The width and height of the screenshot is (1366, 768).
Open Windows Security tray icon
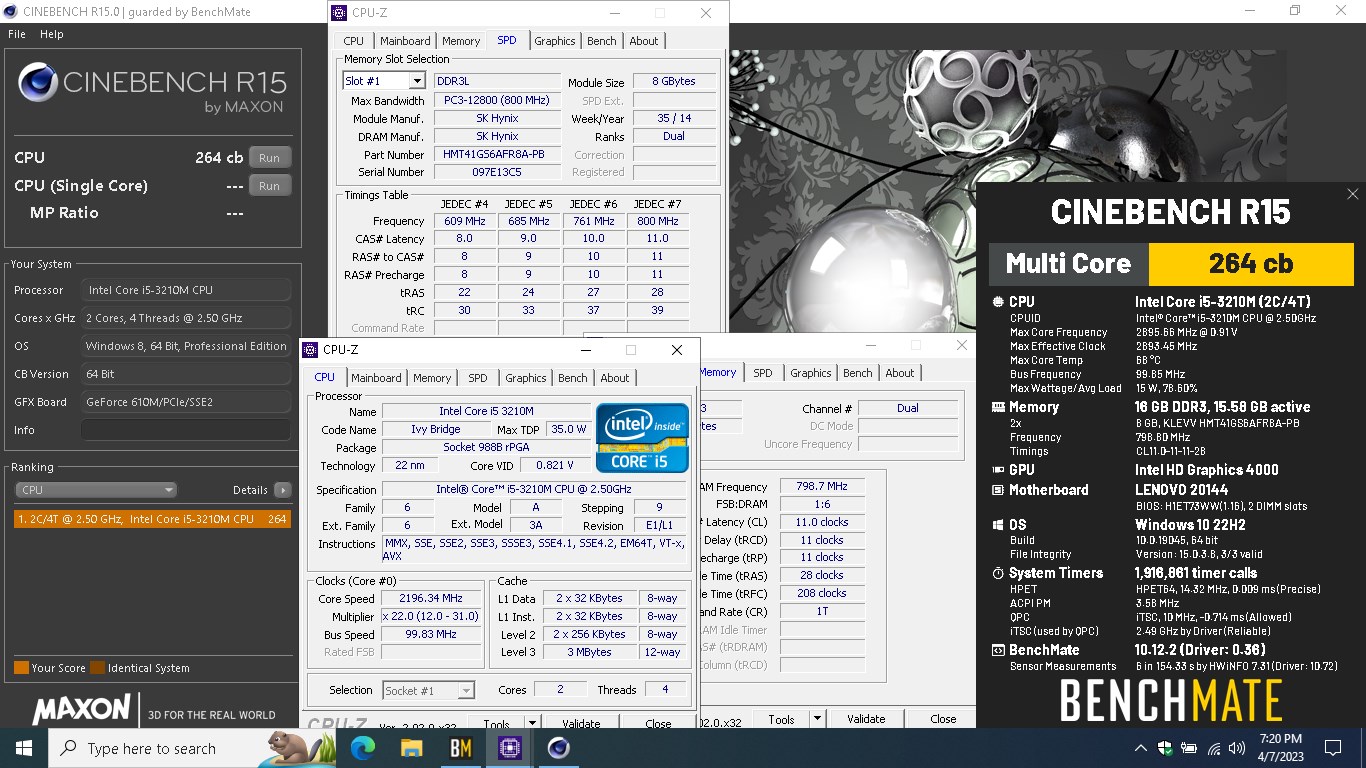[1165, 748]
